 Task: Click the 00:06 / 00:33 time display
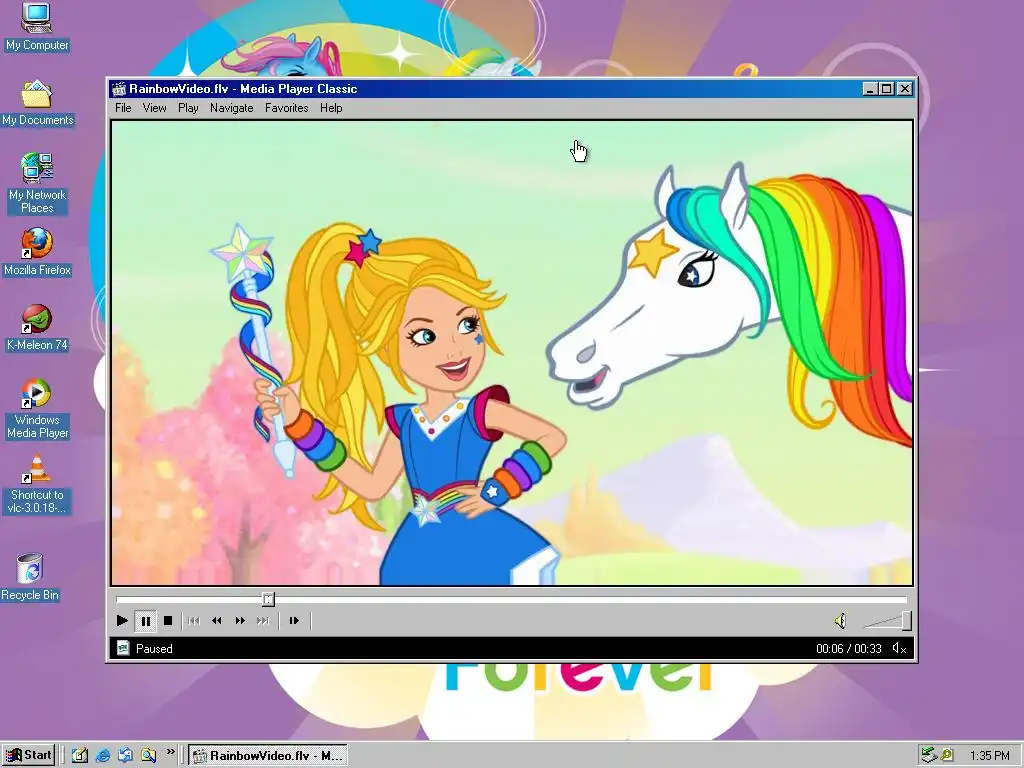pos(848,648)
